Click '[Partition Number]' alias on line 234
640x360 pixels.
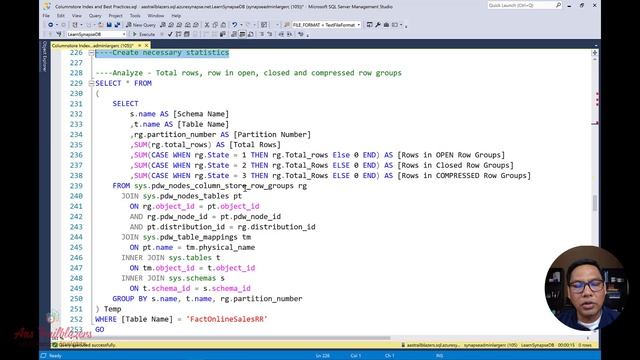tap(272, 135)
